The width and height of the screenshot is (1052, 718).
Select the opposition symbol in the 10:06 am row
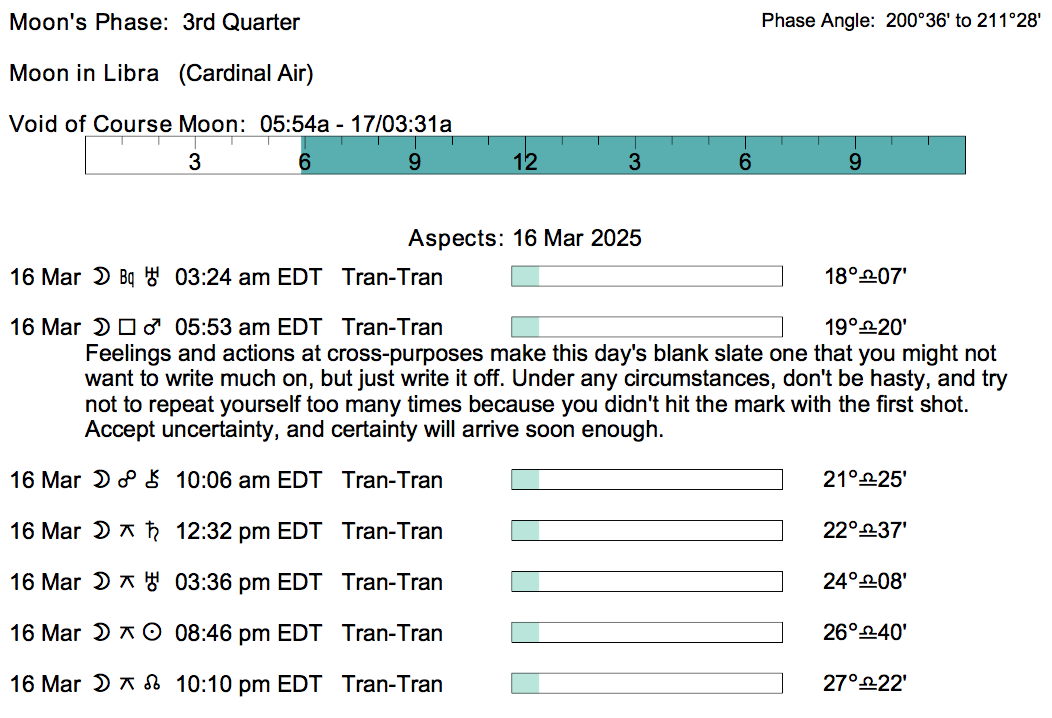126,480
